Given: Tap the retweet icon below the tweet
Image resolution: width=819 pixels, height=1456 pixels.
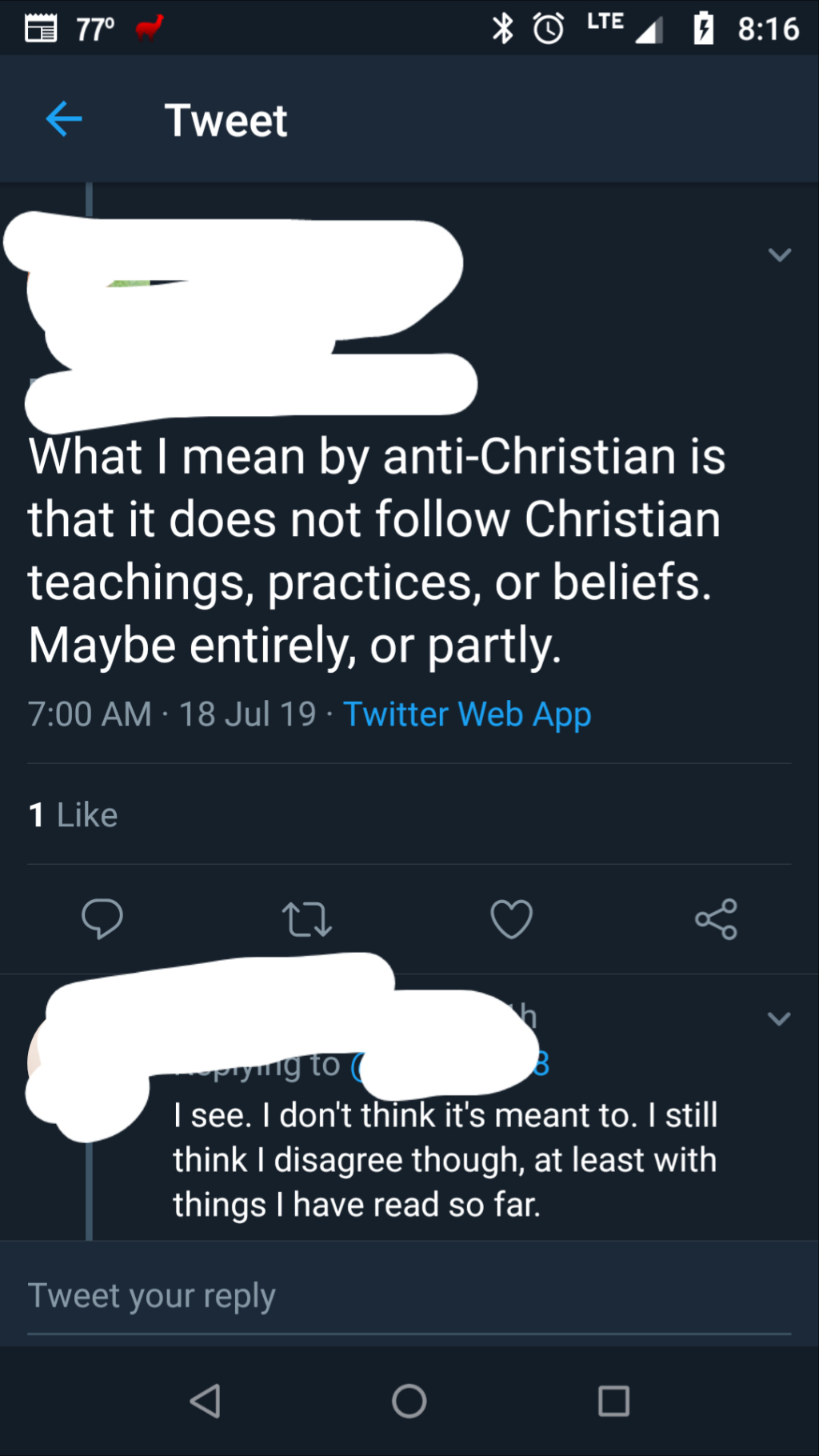Looking at the screenshot, I should tap(307, 919).
